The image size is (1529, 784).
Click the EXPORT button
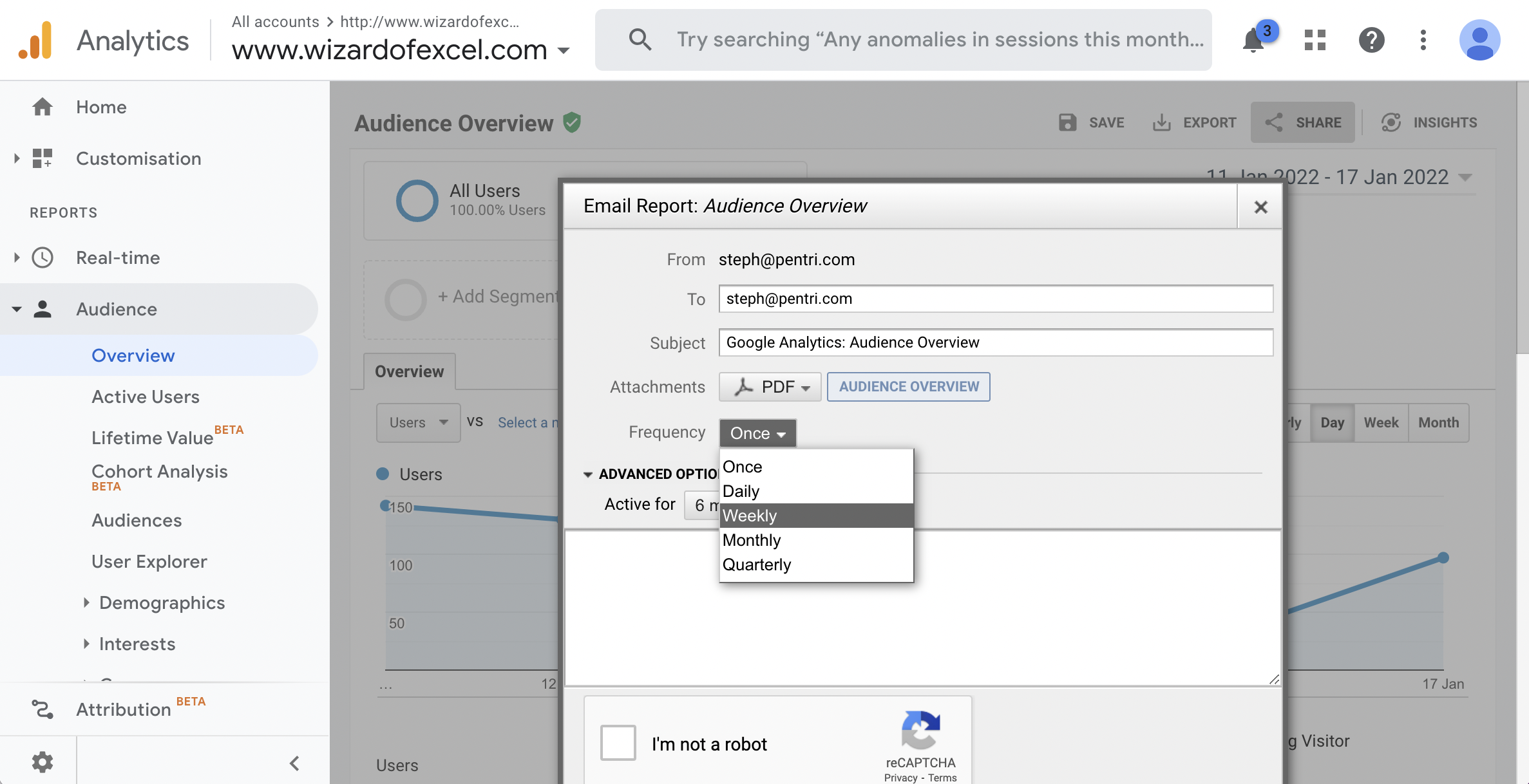(x=1195, y=122)
